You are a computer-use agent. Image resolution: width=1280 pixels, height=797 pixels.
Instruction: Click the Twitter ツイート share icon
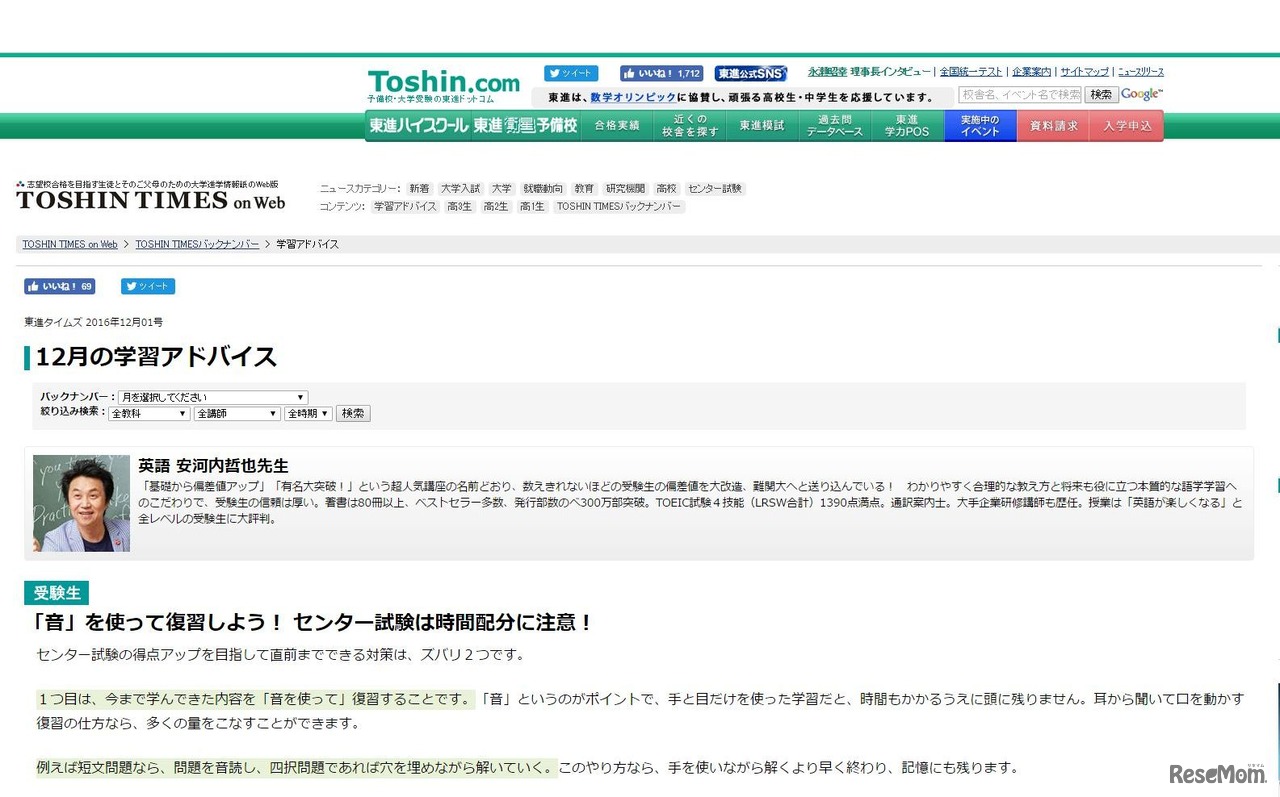pyautogui.click(x=571, y=72)
